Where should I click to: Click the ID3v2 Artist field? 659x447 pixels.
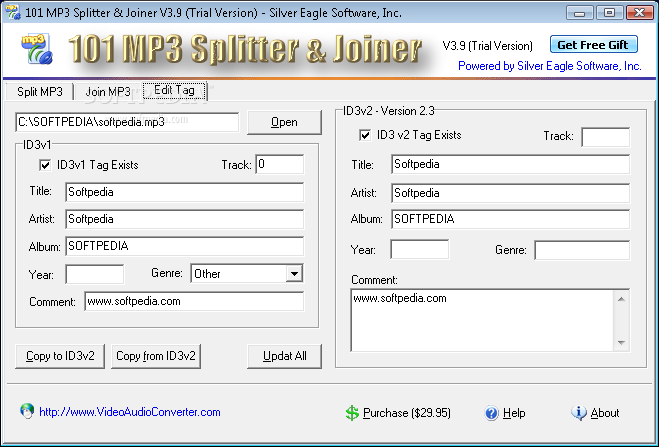pyautogui.click(x=511, y=193)
